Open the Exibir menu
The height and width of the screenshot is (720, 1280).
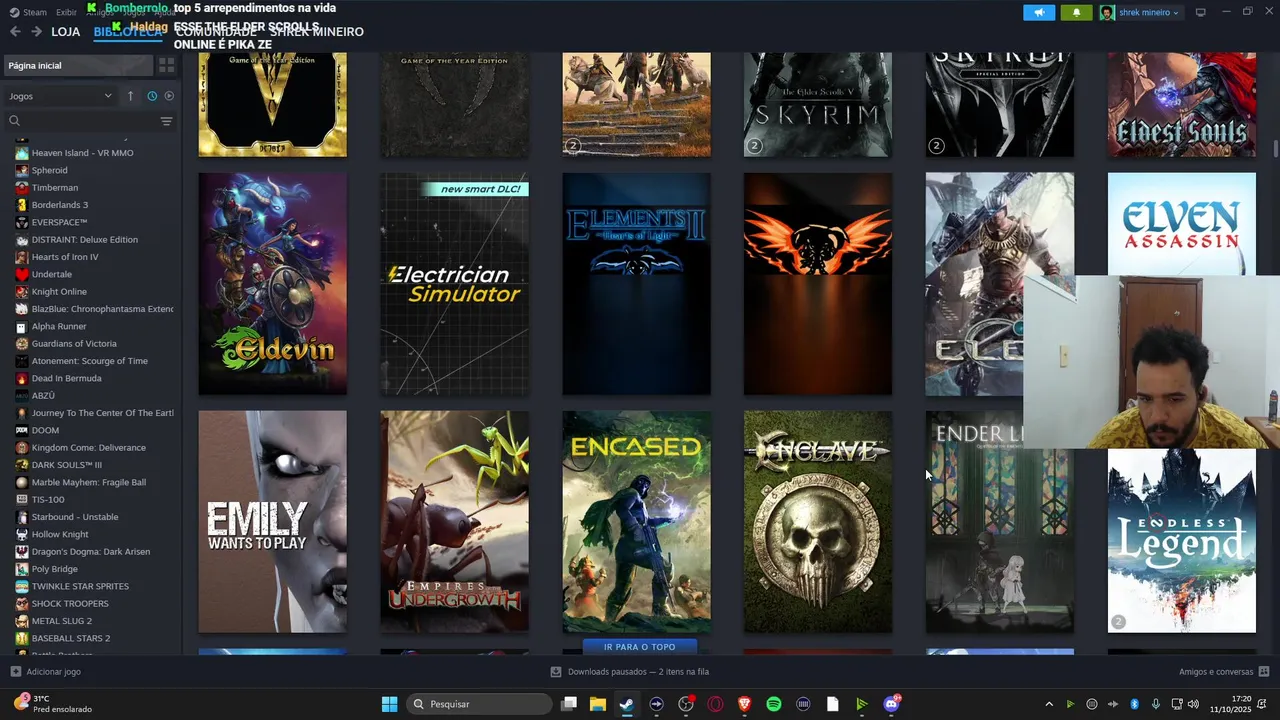tap(66, 12)
